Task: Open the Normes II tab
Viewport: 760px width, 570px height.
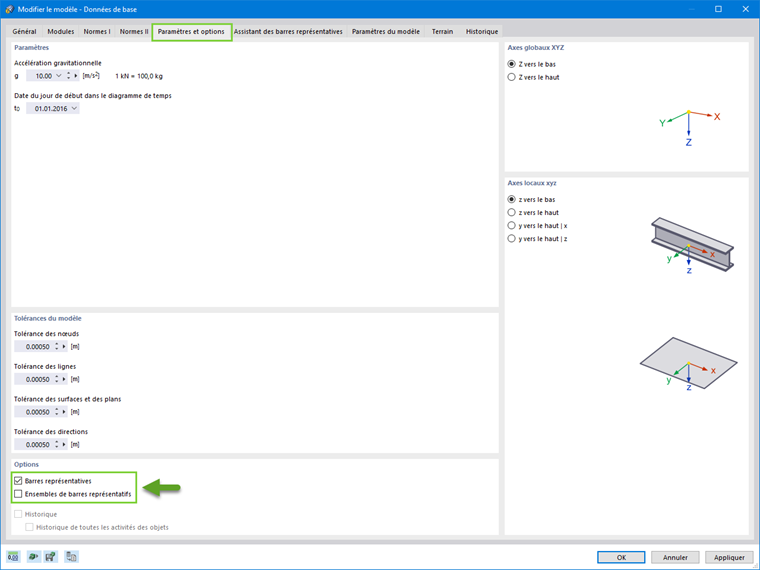Action: (134, 32)
